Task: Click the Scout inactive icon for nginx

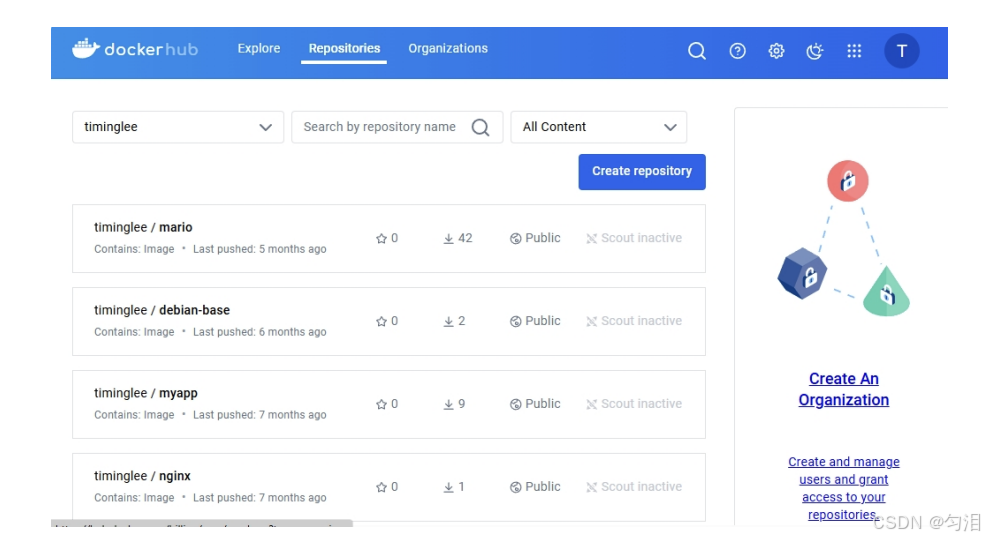Action: click(x=591, y=487)
